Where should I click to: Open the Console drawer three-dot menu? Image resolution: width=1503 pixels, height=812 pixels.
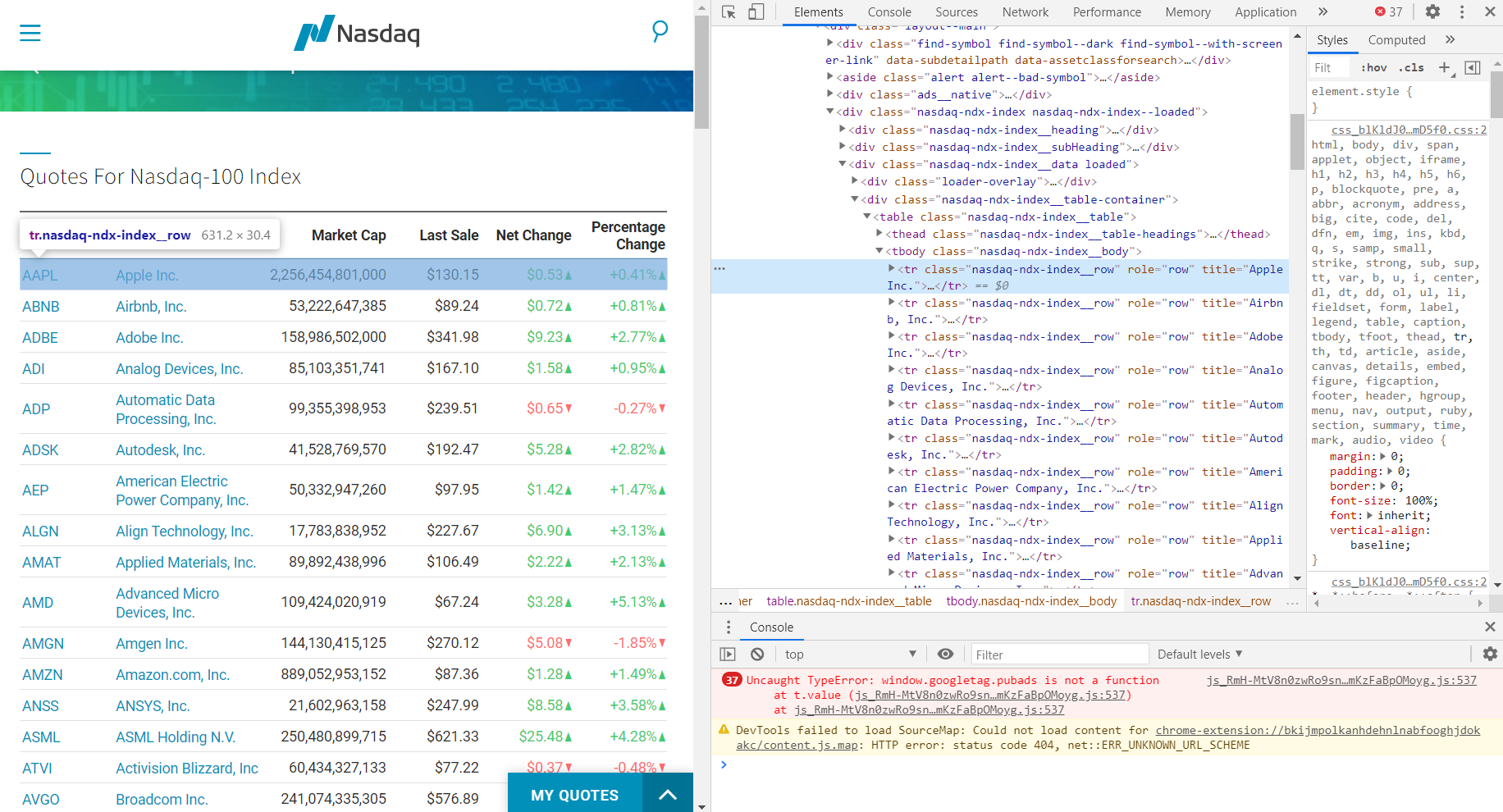point(729,627)
